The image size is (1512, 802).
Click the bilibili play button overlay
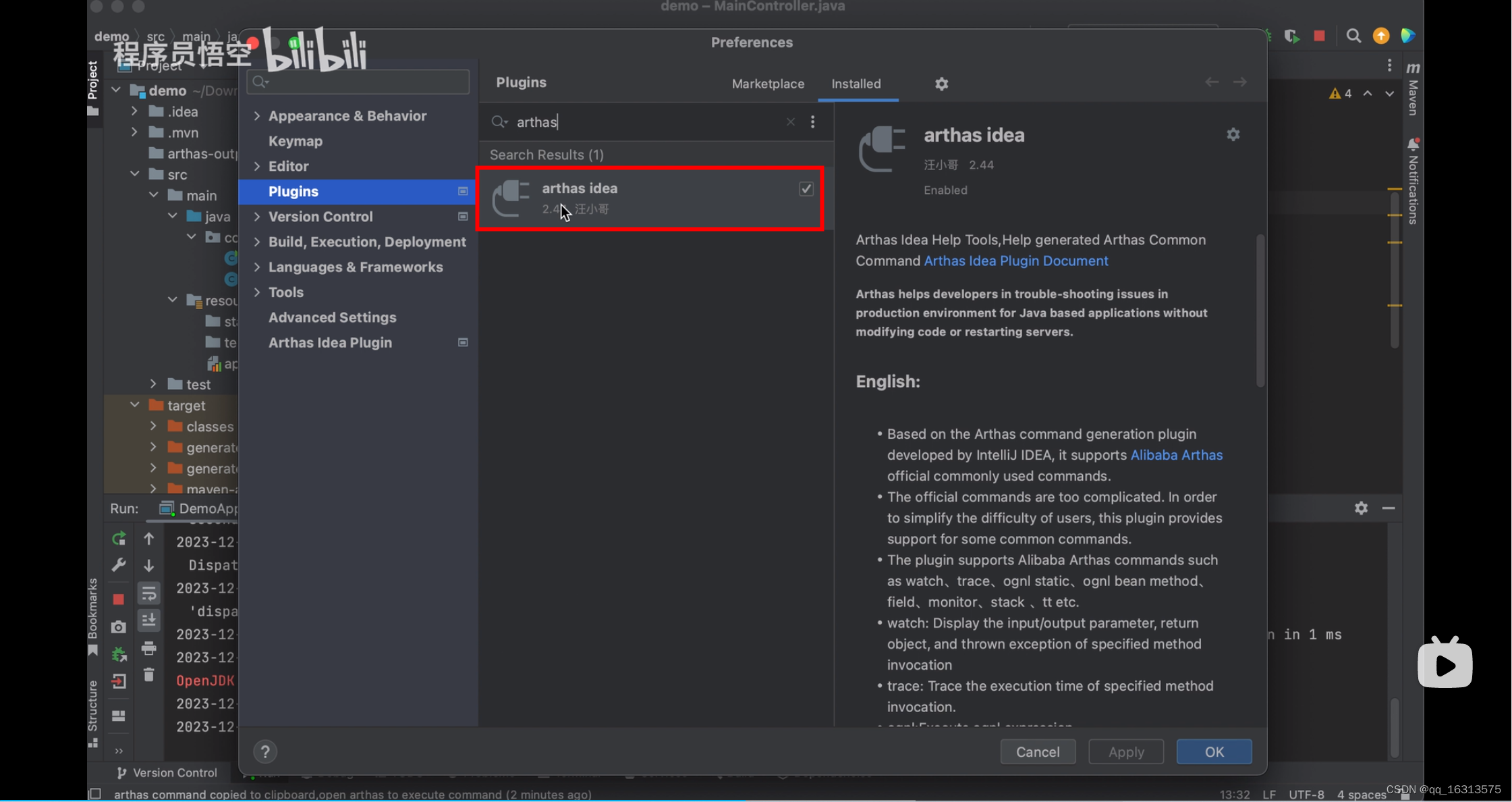coord(1445,663)
